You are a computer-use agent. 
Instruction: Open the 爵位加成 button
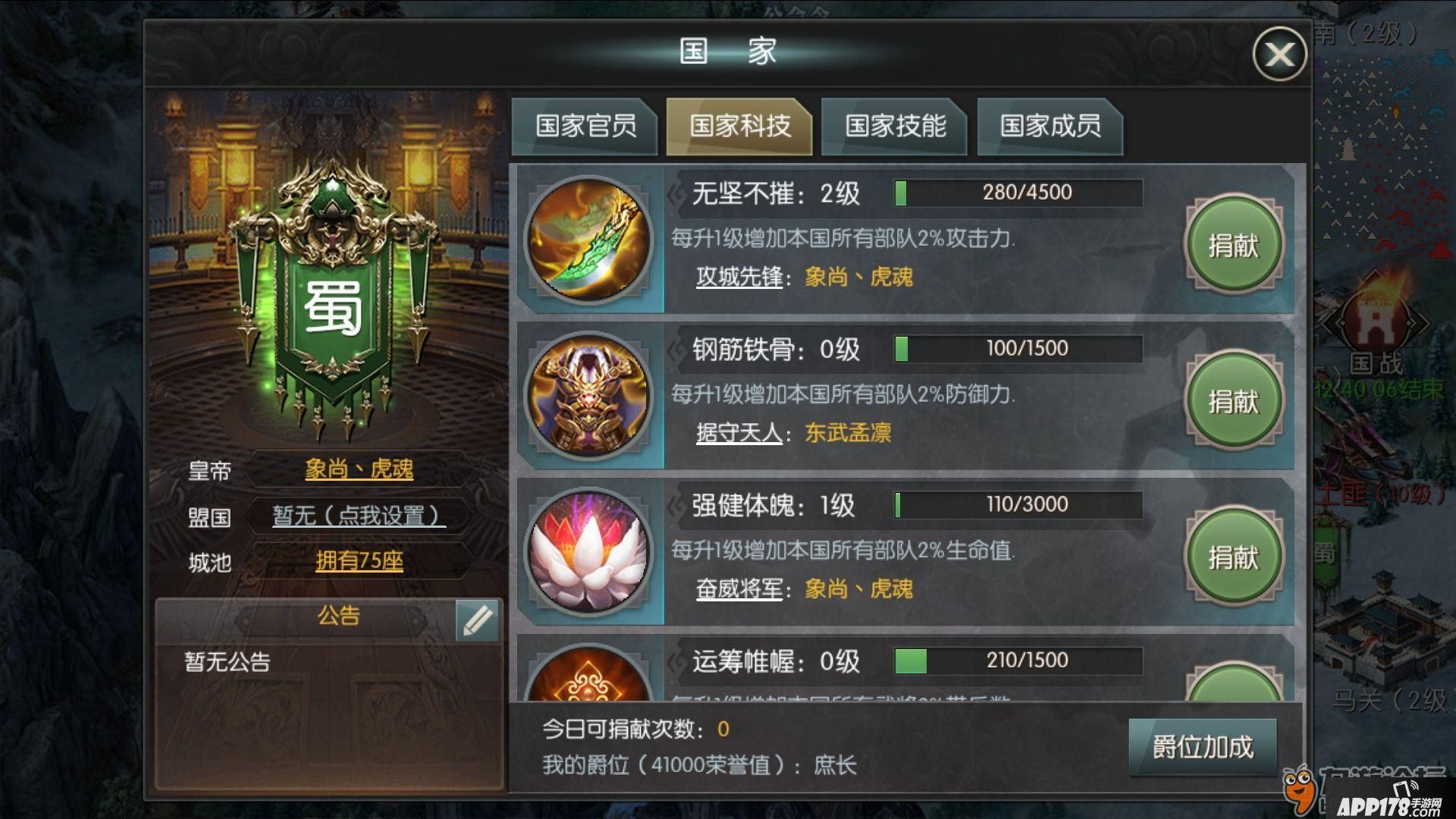click(1203, 747)
